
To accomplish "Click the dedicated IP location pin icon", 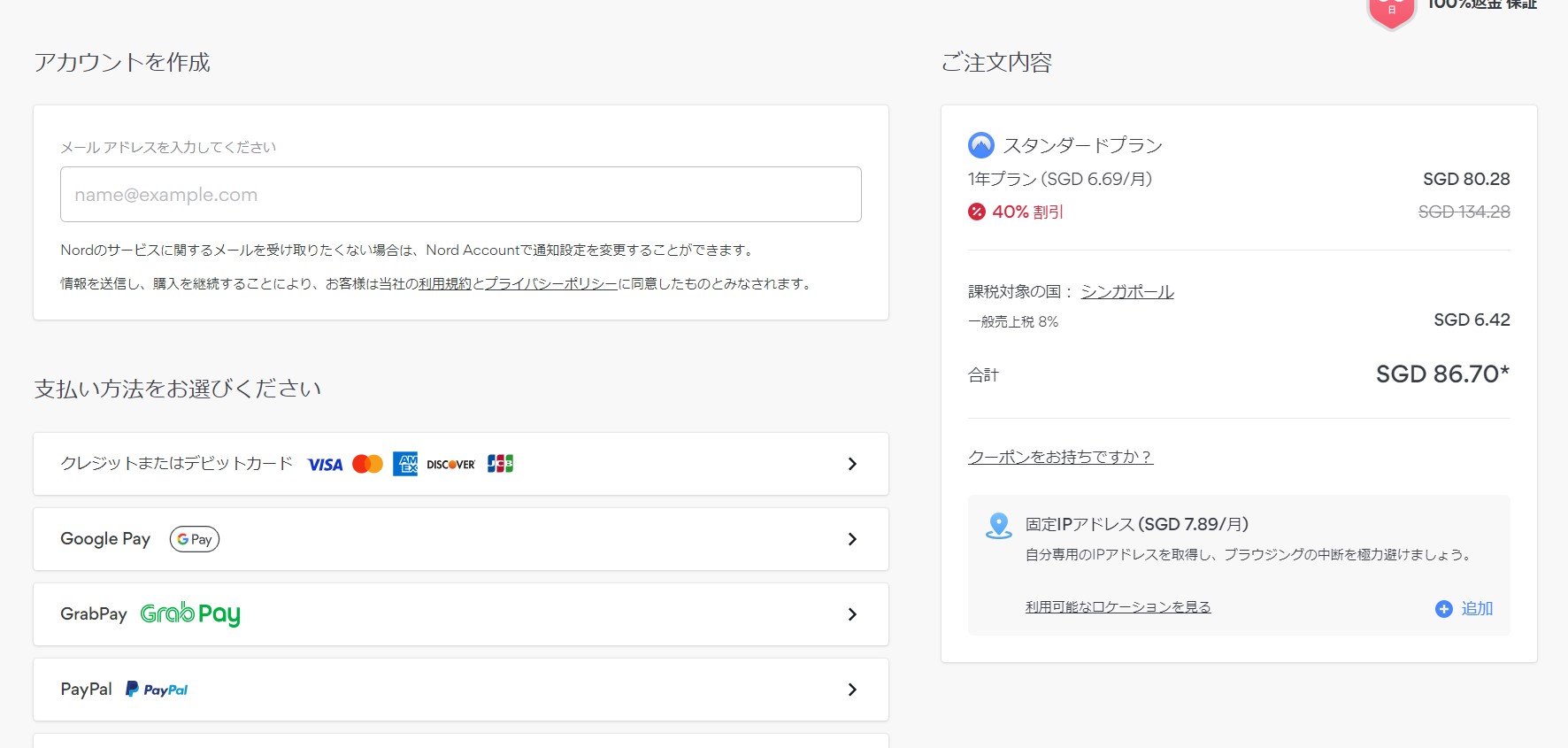I will (998, 526).
